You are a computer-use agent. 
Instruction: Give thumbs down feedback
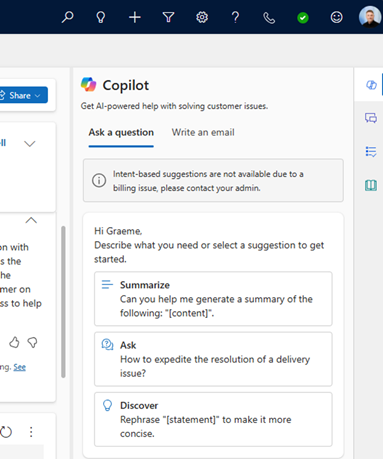pyautogui.click(x=33, y=342)
